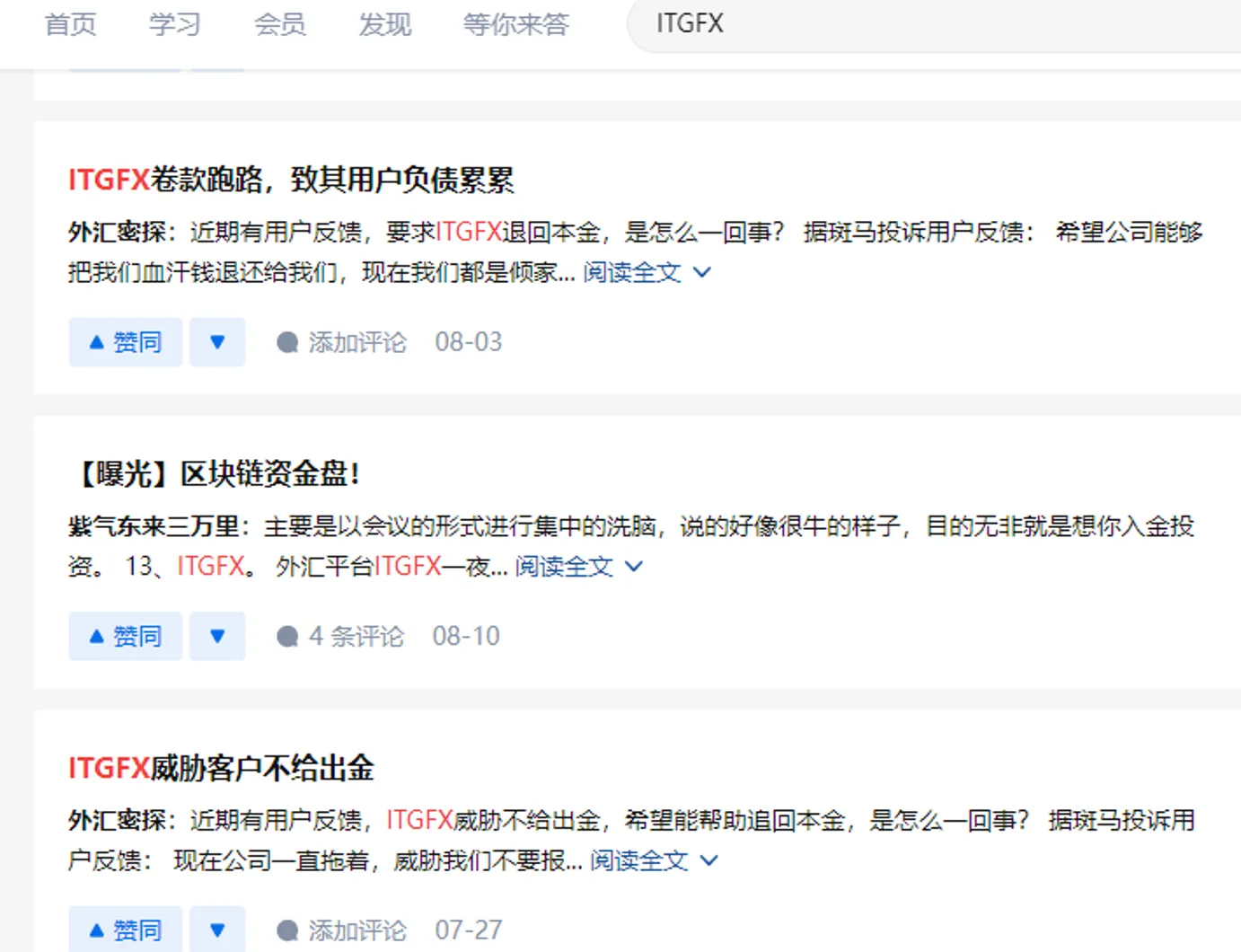Click the search box containing ITGFX

934,24
